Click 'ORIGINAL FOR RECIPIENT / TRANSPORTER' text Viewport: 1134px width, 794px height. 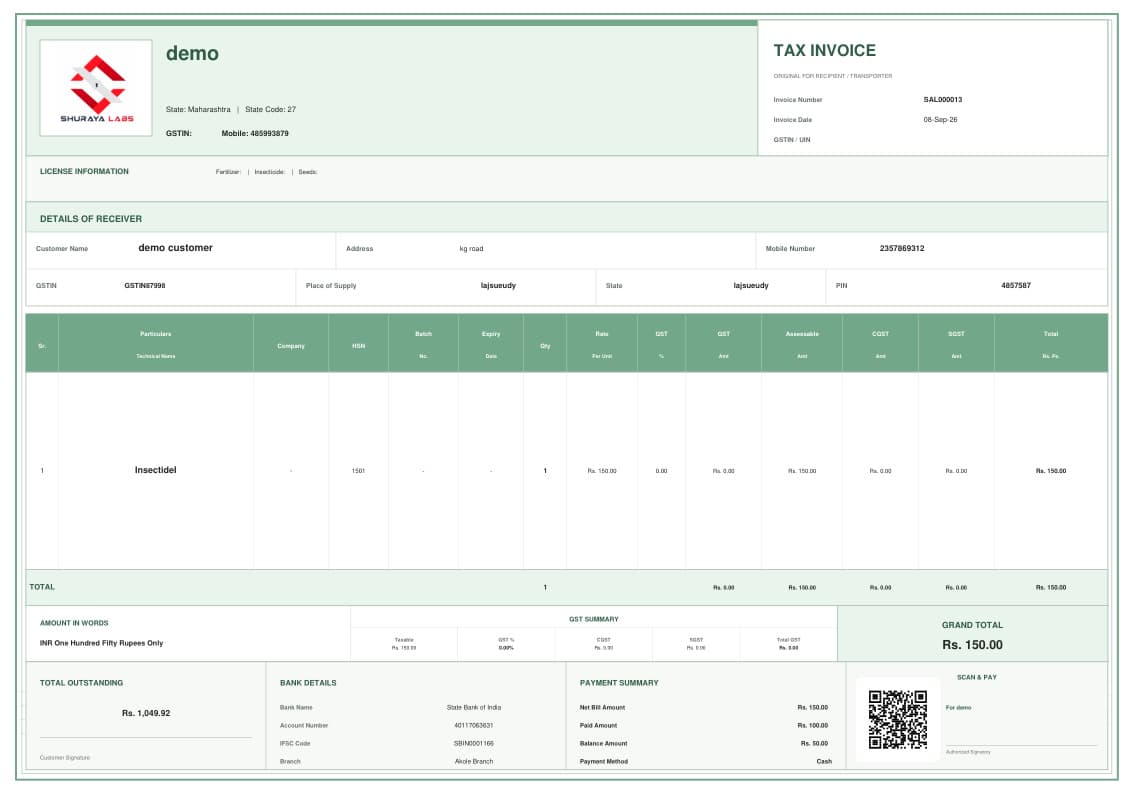[x=832, y=76]
